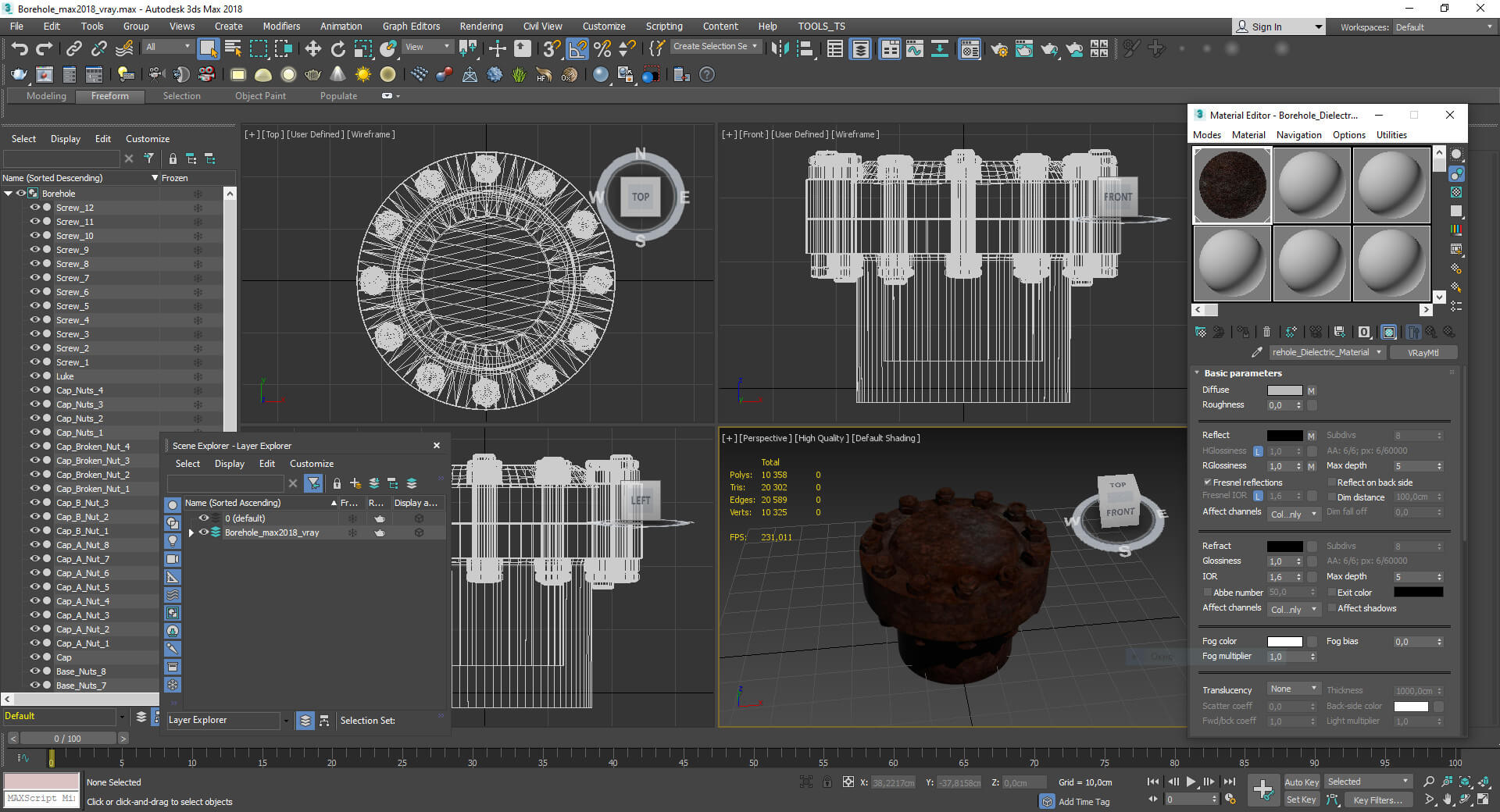Expand the Borehole_max2018_vray layer

tap(191, 532)
